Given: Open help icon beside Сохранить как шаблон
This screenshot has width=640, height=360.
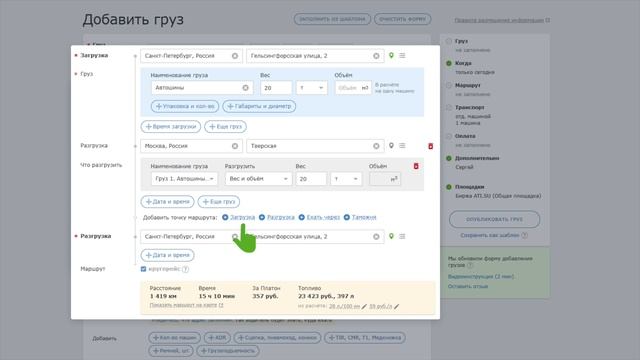Looking at the screenshot, I should tap(524, 236).
